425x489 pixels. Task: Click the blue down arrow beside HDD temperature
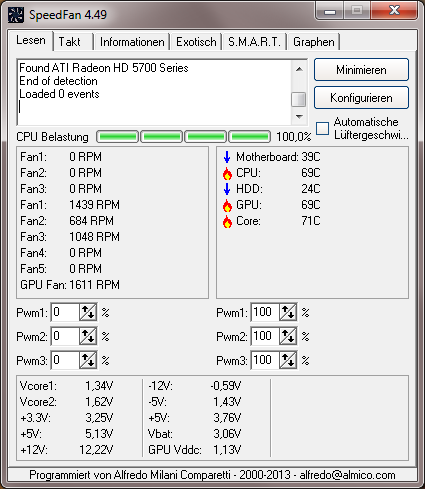point(227,189)
